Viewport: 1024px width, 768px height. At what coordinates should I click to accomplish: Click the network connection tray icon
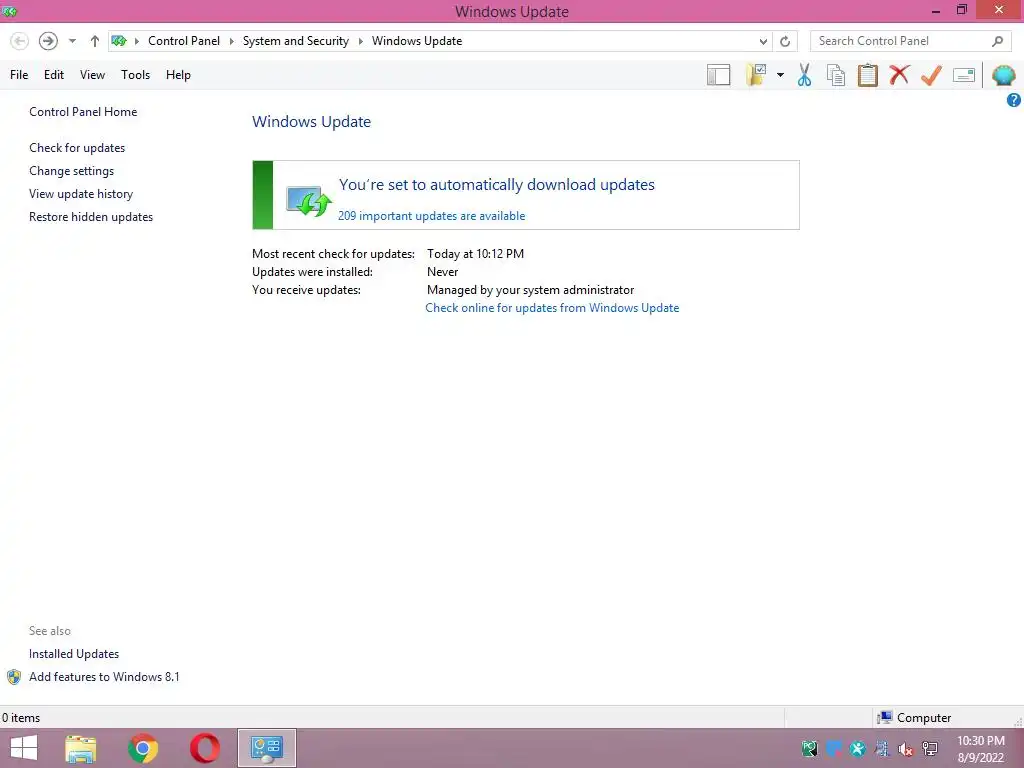(929, 748)
